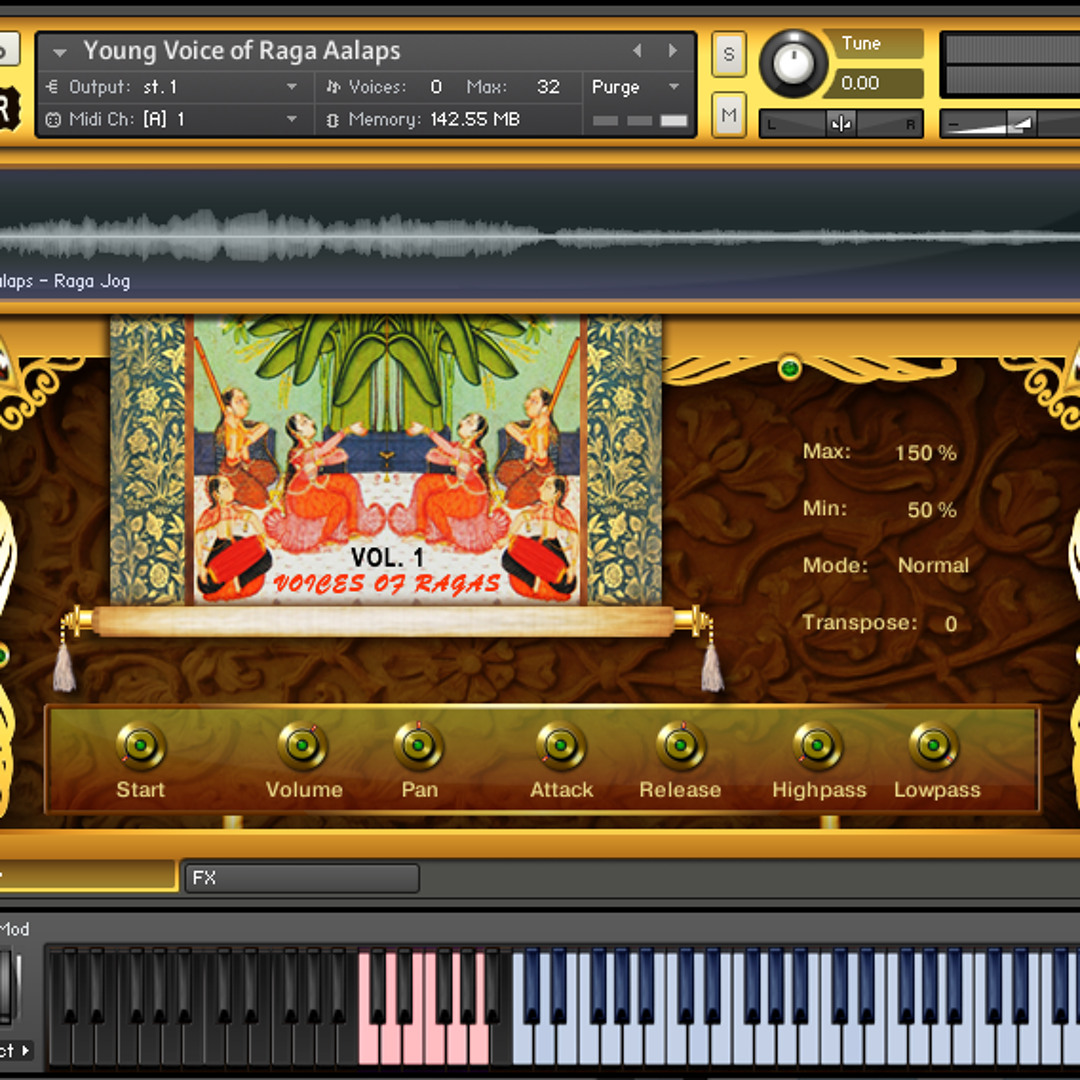Click the Tune knob in the header
Image resolution: width=1080 pixels, height=1080 pixels.
click(x=793, y=62)
